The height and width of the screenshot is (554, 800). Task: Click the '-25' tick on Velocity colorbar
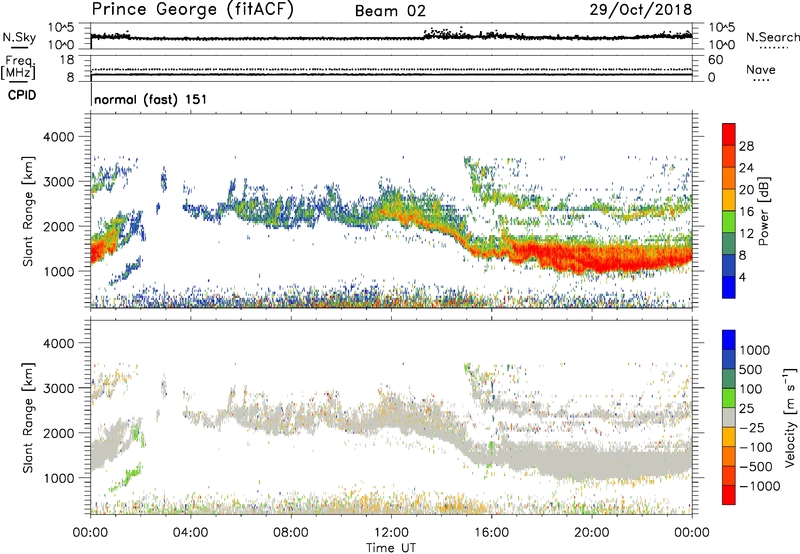click(x=752, y=427)
